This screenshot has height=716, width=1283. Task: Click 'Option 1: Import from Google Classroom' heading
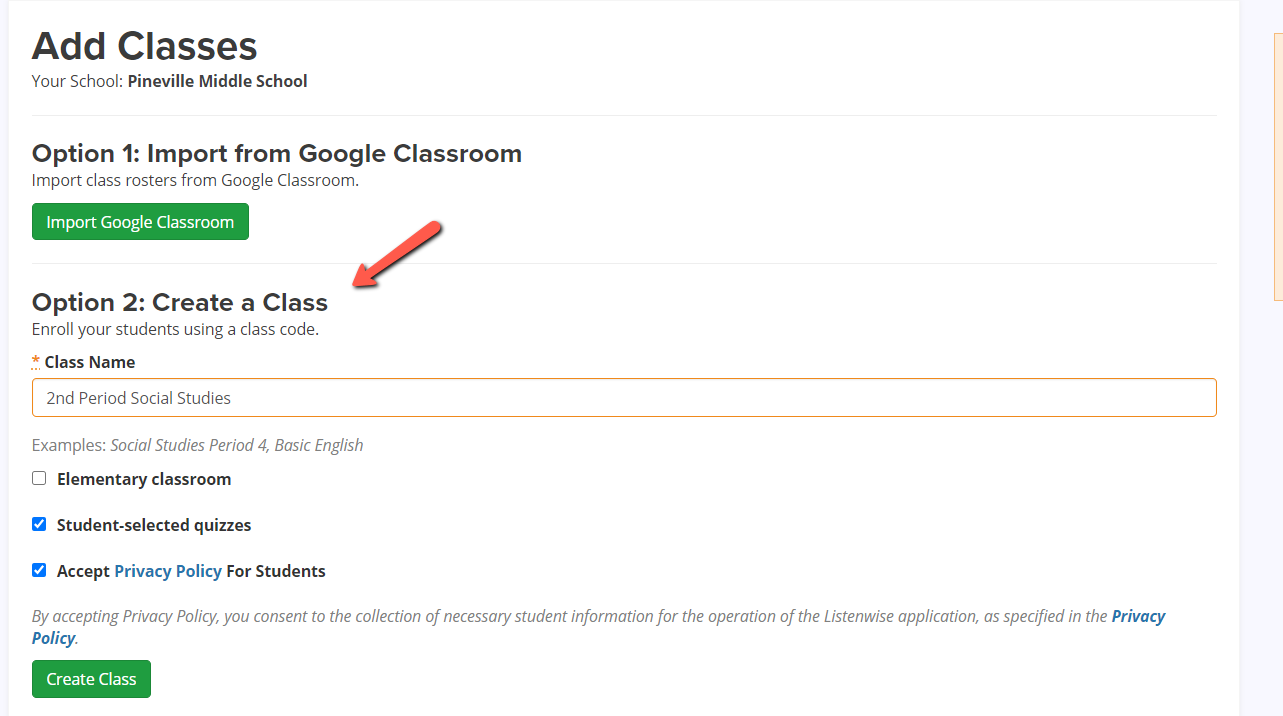tap(277, 153)
